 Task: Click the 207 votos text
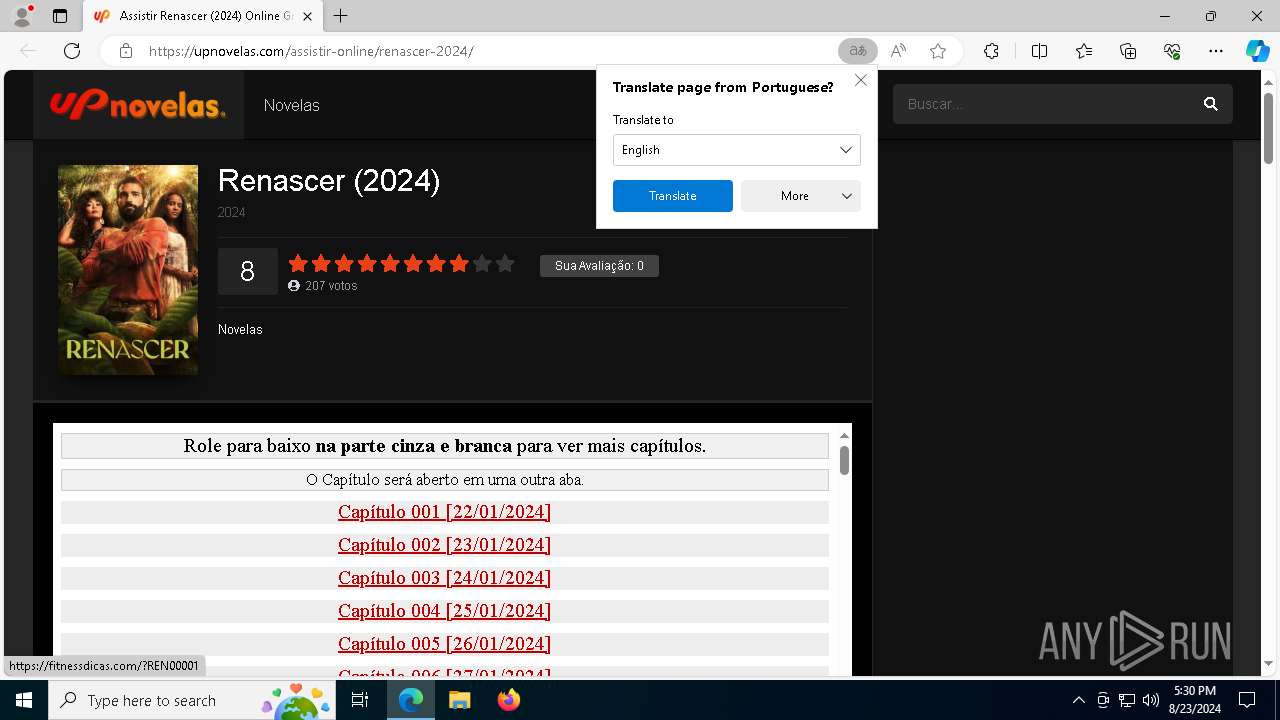(331, 286)
